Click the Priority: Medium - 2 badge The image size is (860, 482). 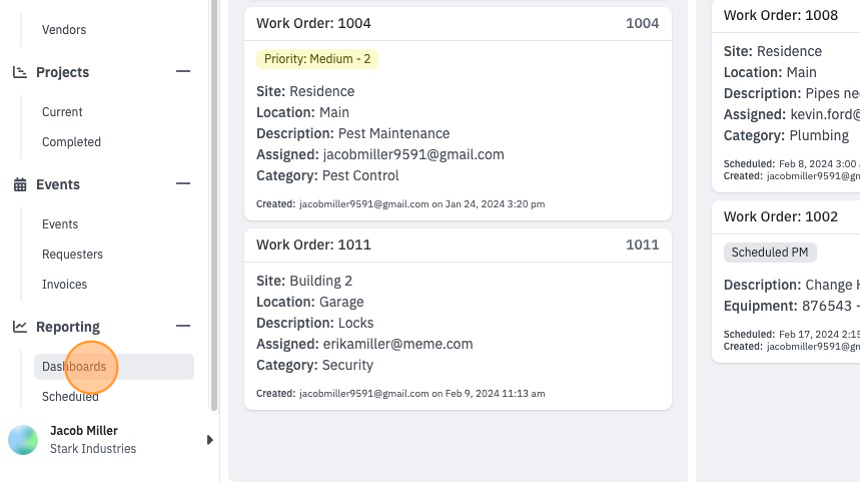click(x=317, y=59)
